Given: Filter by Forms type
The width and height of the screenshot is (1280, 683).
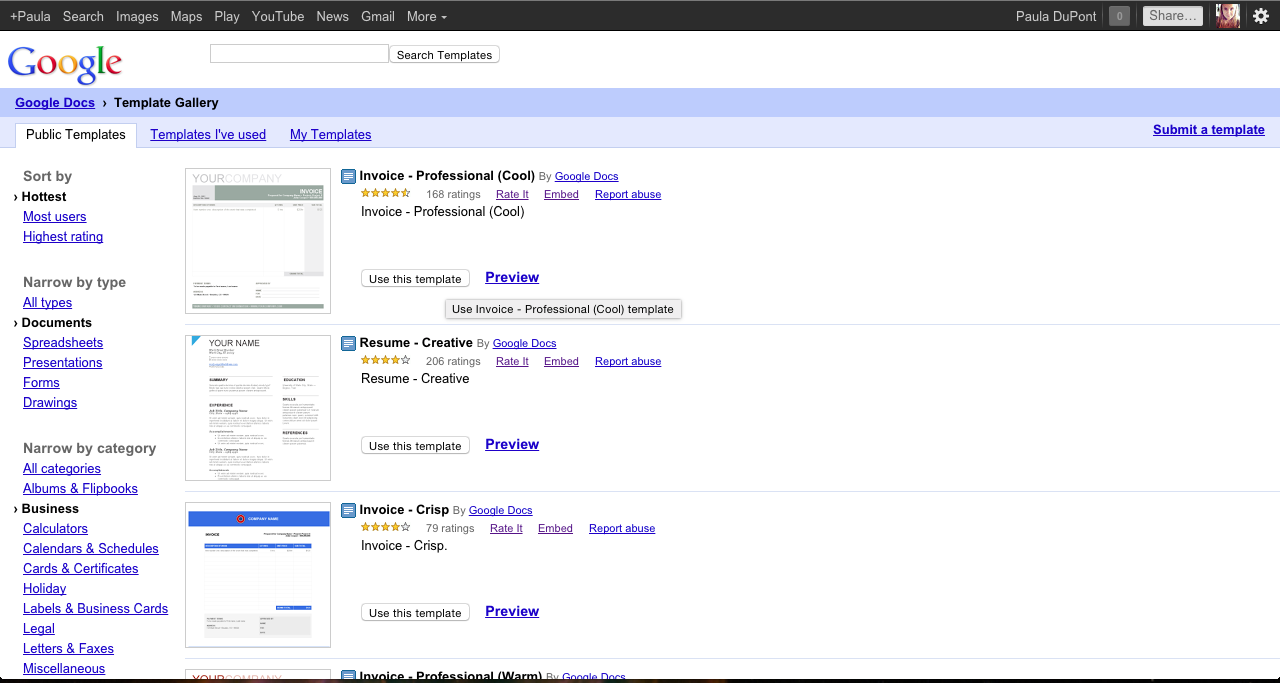Looking at the screenshot, I should (41, 383).
